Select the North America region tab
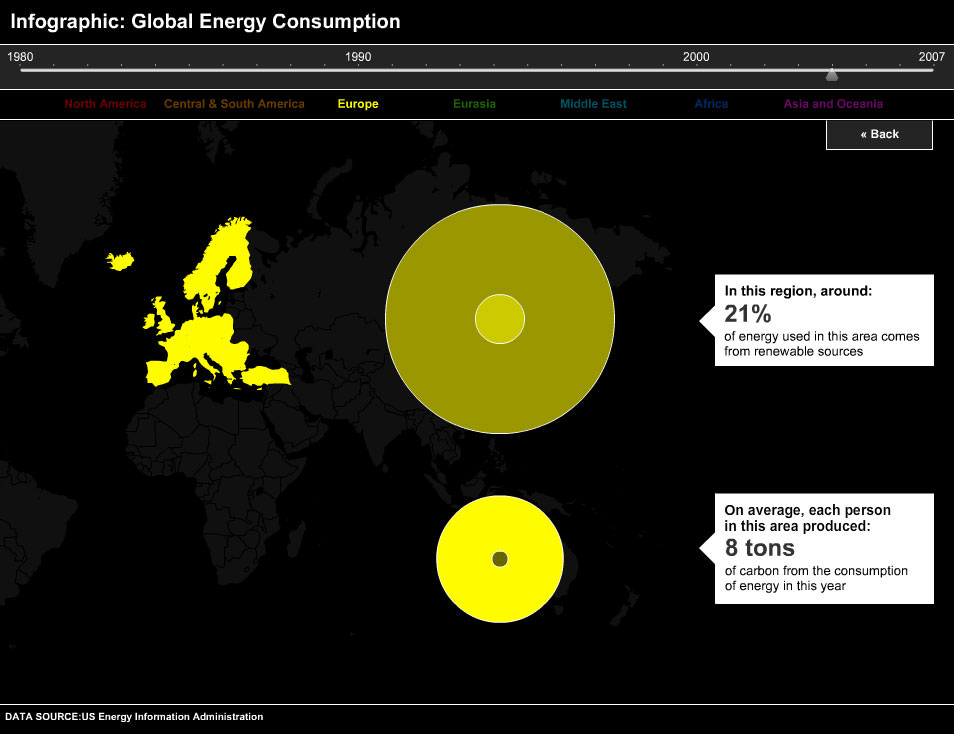Screen dimensions: 954x734 tap(105, 104)
